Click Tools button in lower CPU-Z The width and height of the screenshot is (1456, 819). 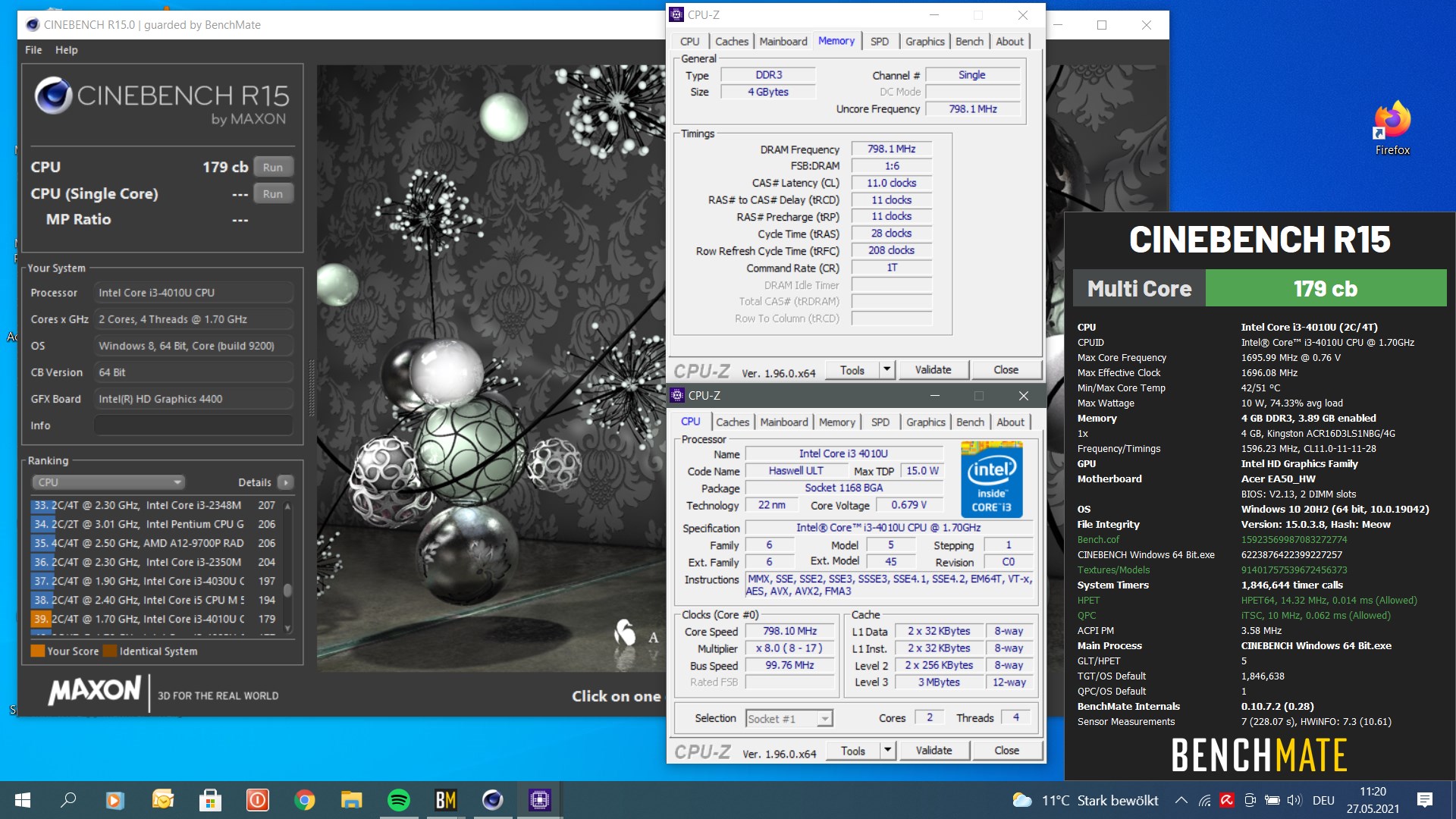tap(852, 750)
